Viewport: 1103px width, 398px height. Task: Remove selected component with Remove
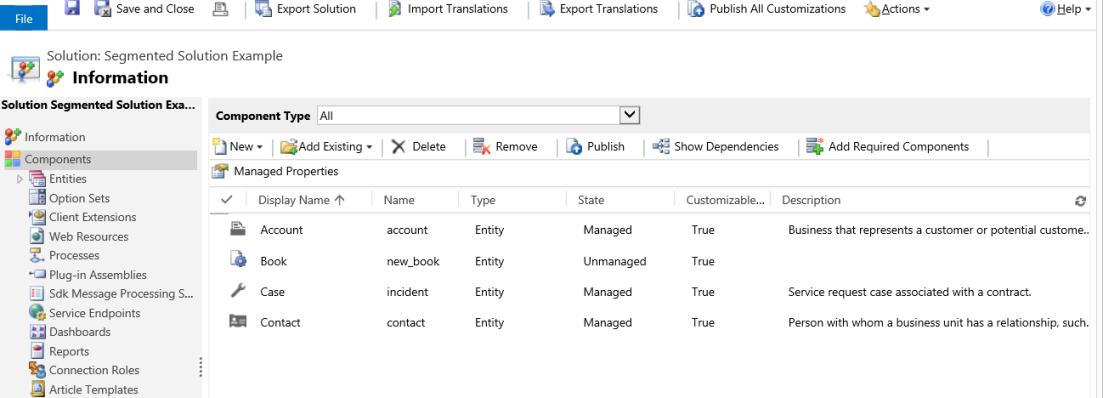[x=505, y=146]
